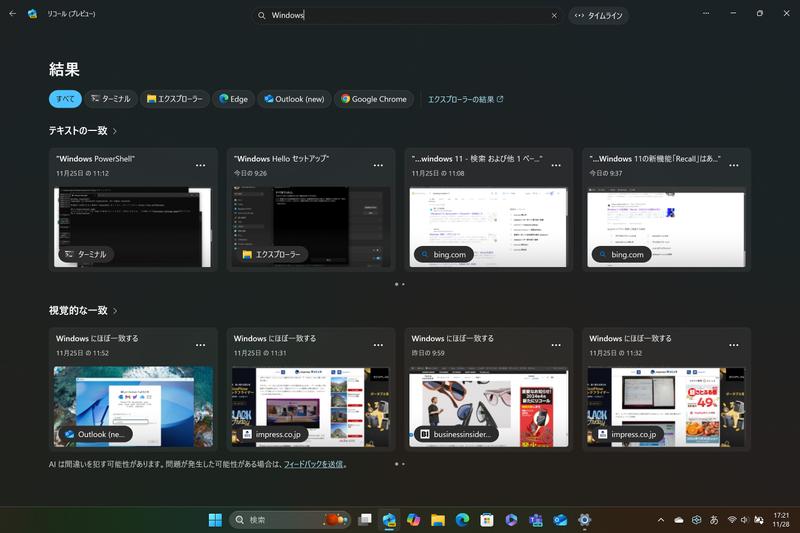Image resolution: width=800 pixels, height=533 pixels.
Task: Click the Japanese IME あ indicator
Action: 714,520
